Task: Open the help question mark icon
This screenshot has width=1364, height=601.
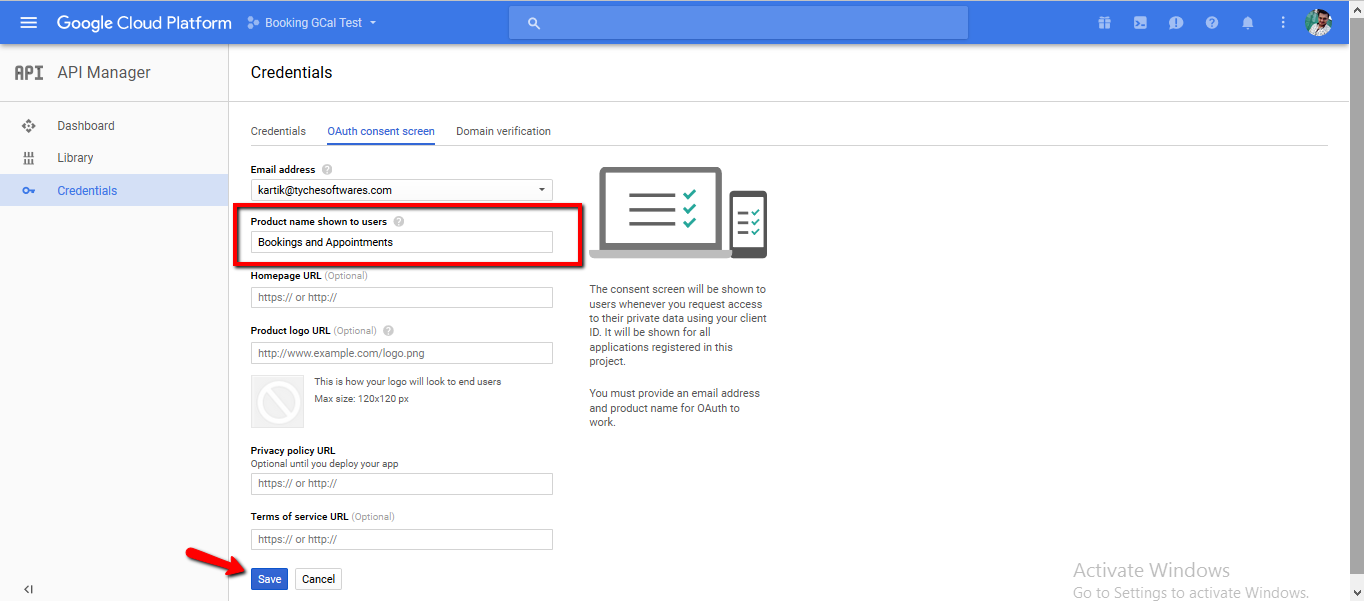Action: (x=1212, y=23)
